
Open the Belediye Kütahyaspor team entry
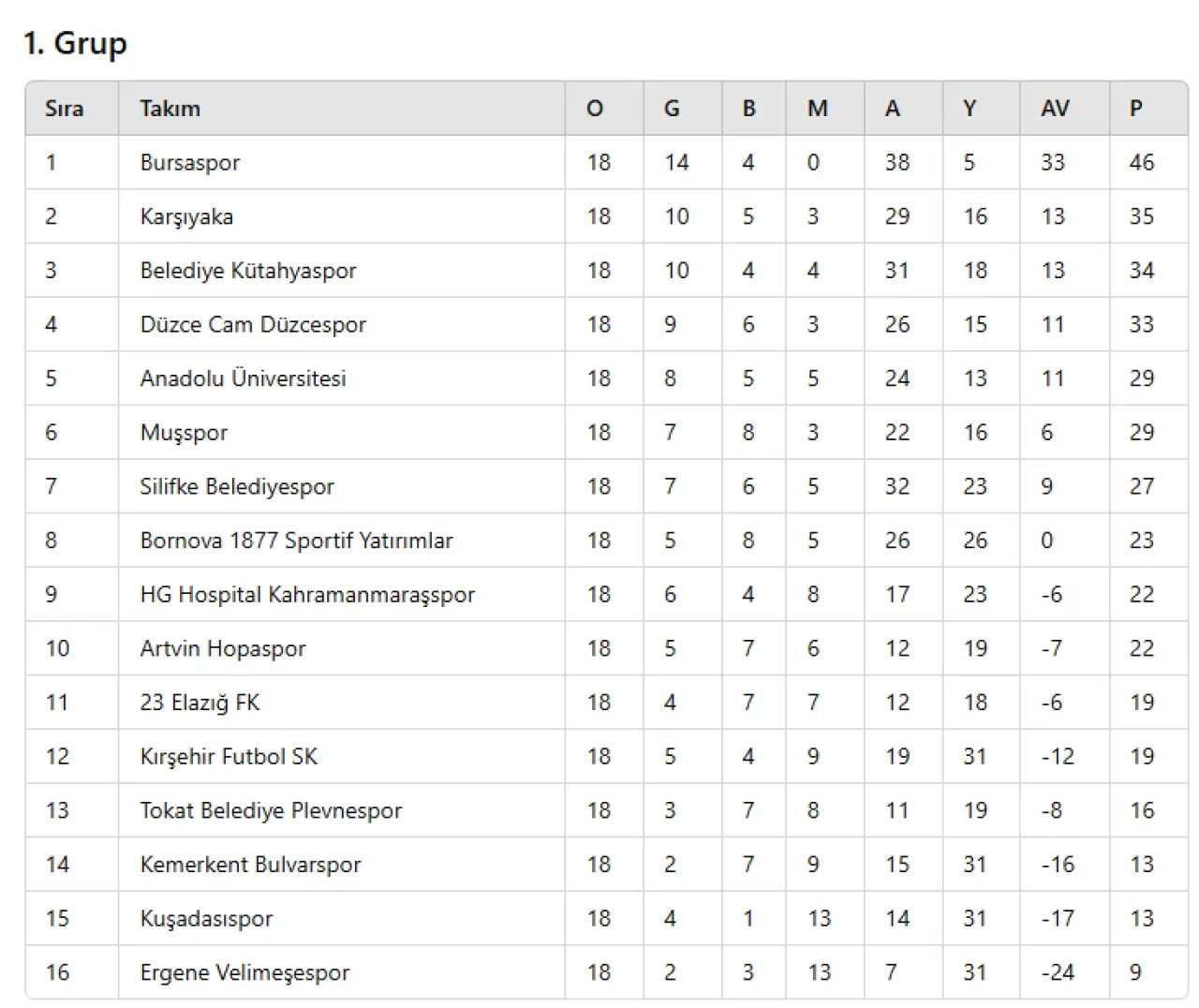pyautogui.click(x=248, y=271)
